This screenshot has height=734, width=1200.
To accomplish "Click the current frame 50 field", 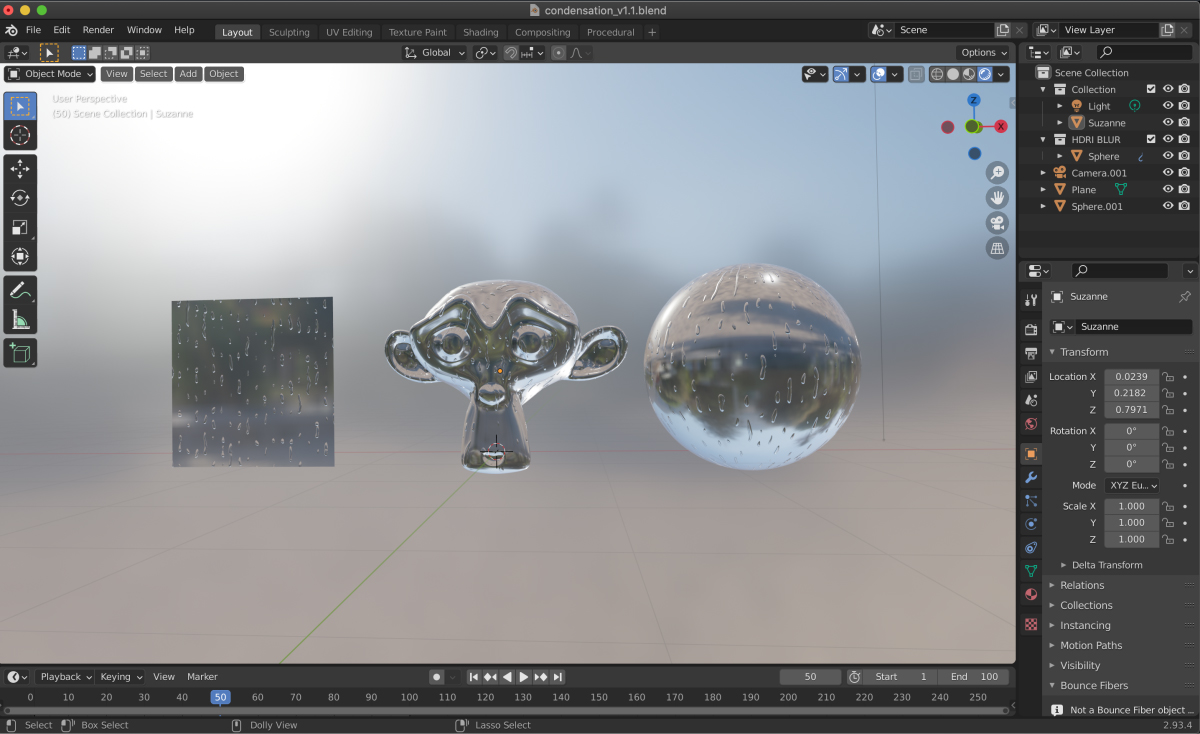I will (810, 677).
